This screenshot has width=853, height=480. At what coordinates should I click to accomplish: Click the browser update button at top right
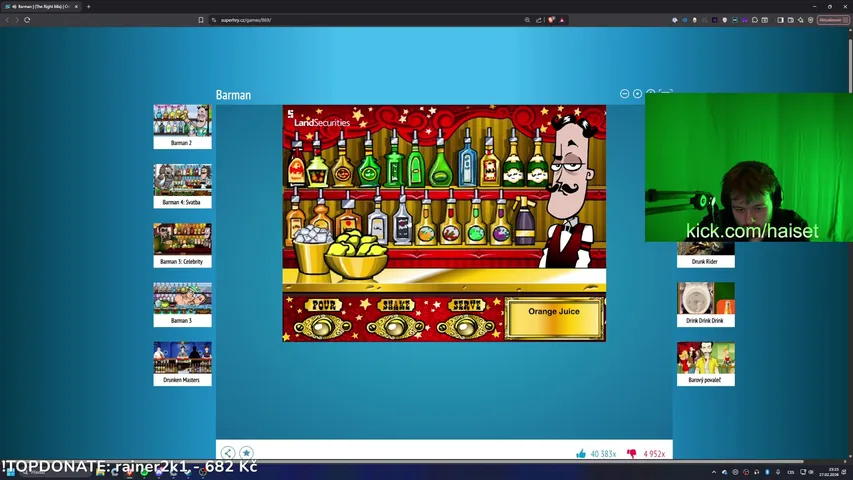(833, 20)
